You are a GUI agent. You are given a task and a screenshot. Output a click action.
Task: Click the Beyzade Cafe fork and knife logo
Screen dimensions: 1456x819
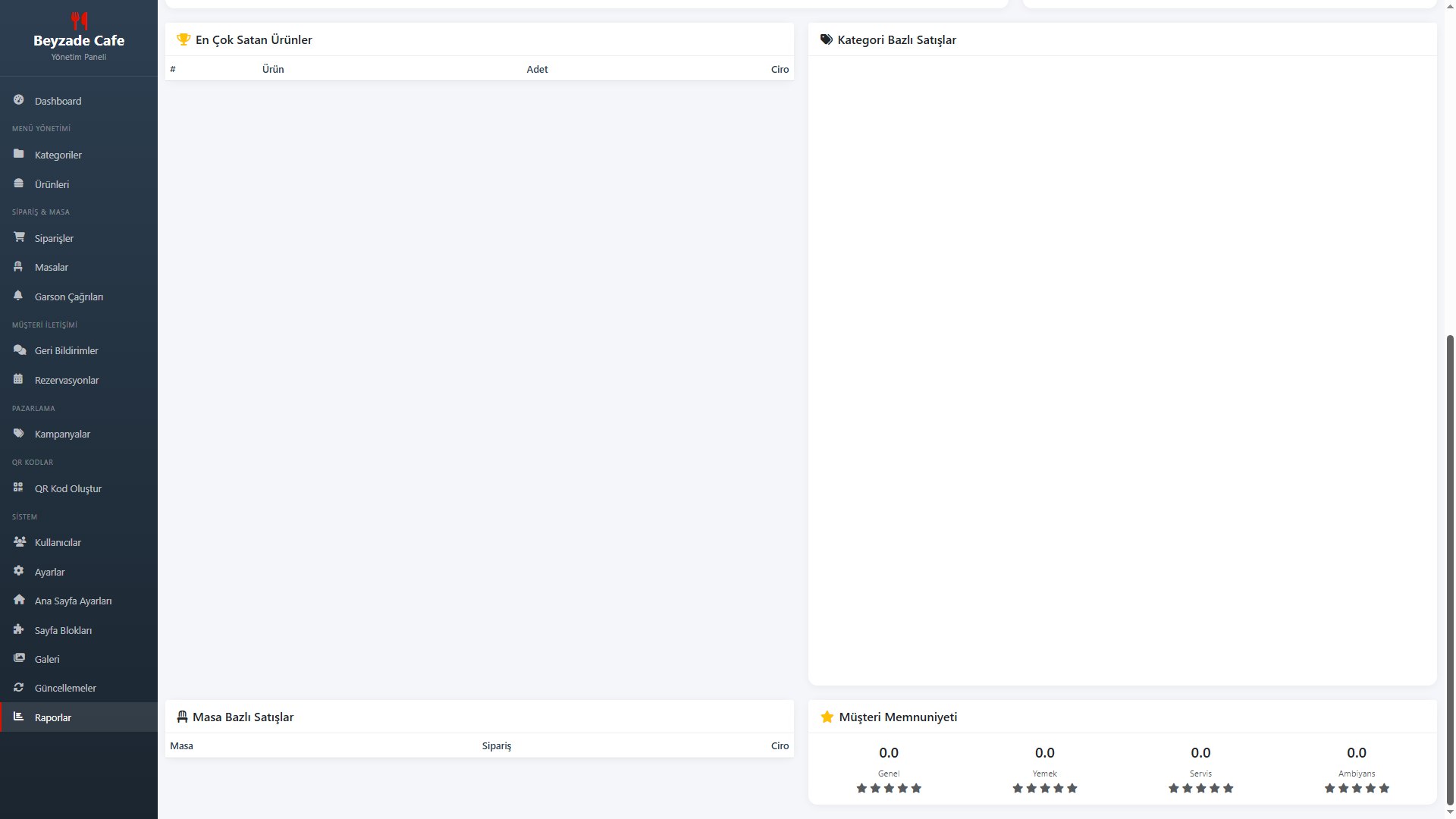[79, 20]
